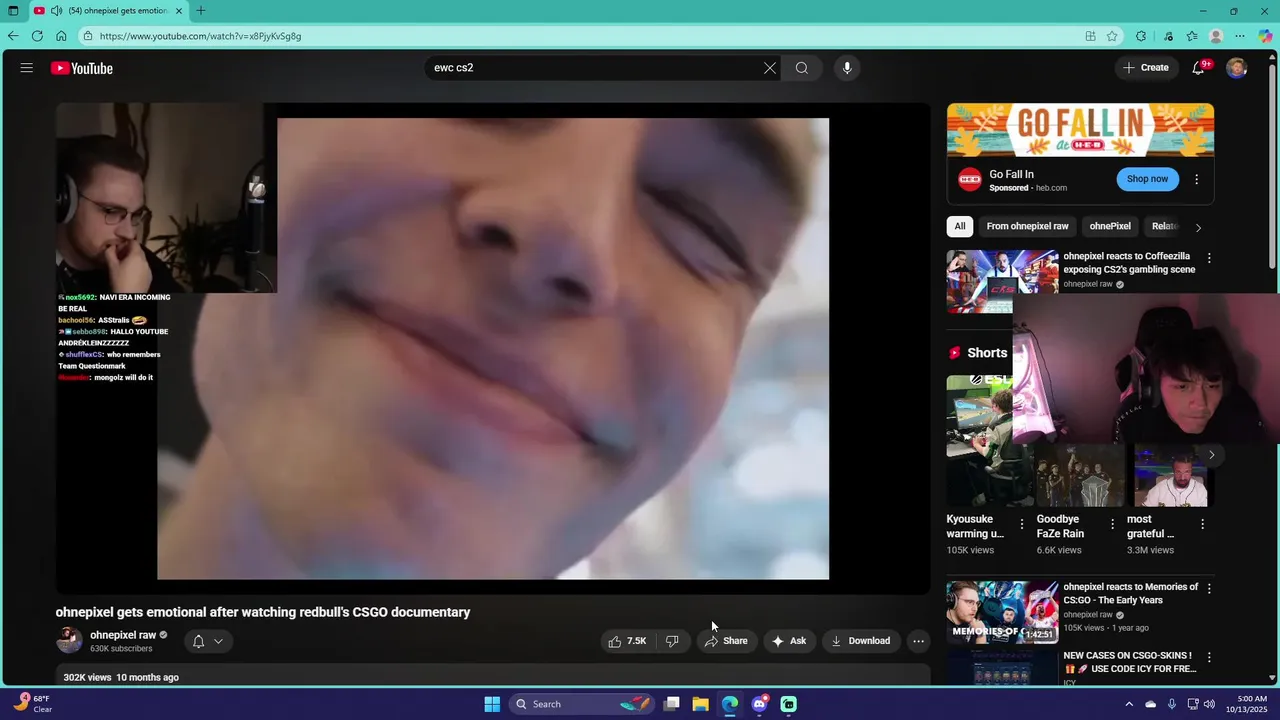Image resolution: width=1280 pixels, height=720 pixels.
Task: Open Edge settings and more menu
Action: [x=1241, y=36]
